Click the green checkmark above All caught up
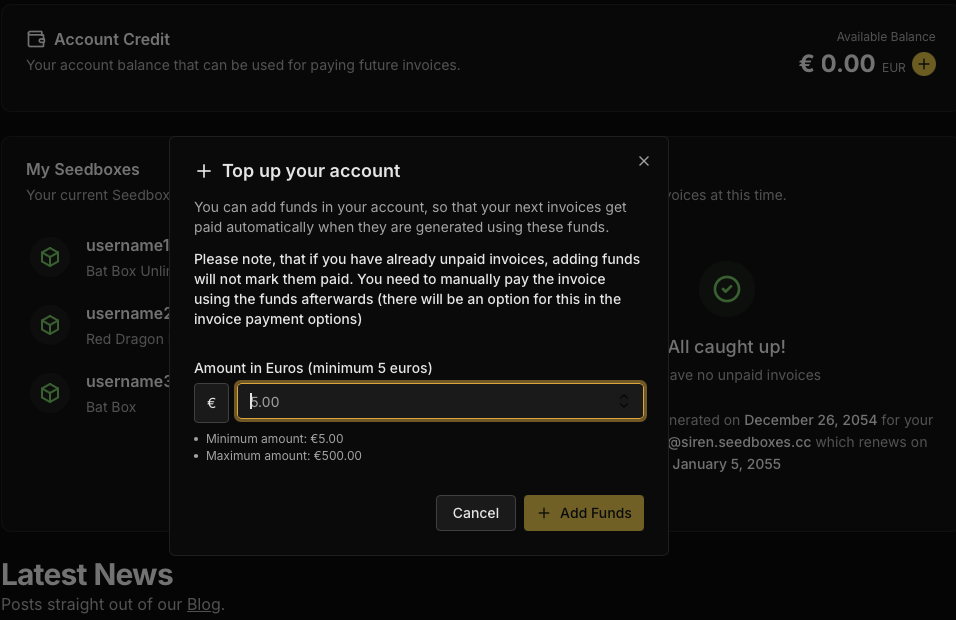This screenshot has width=956, height=620. (x=727, y=290)
